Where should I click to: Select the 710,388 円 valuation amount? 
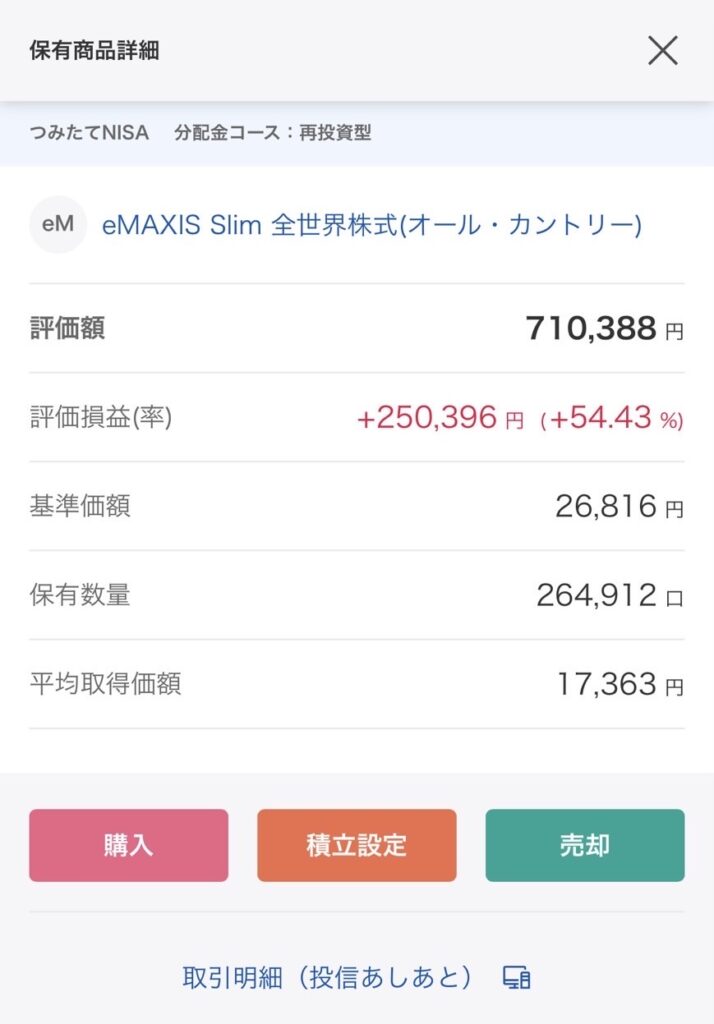[x=604, y=328]
